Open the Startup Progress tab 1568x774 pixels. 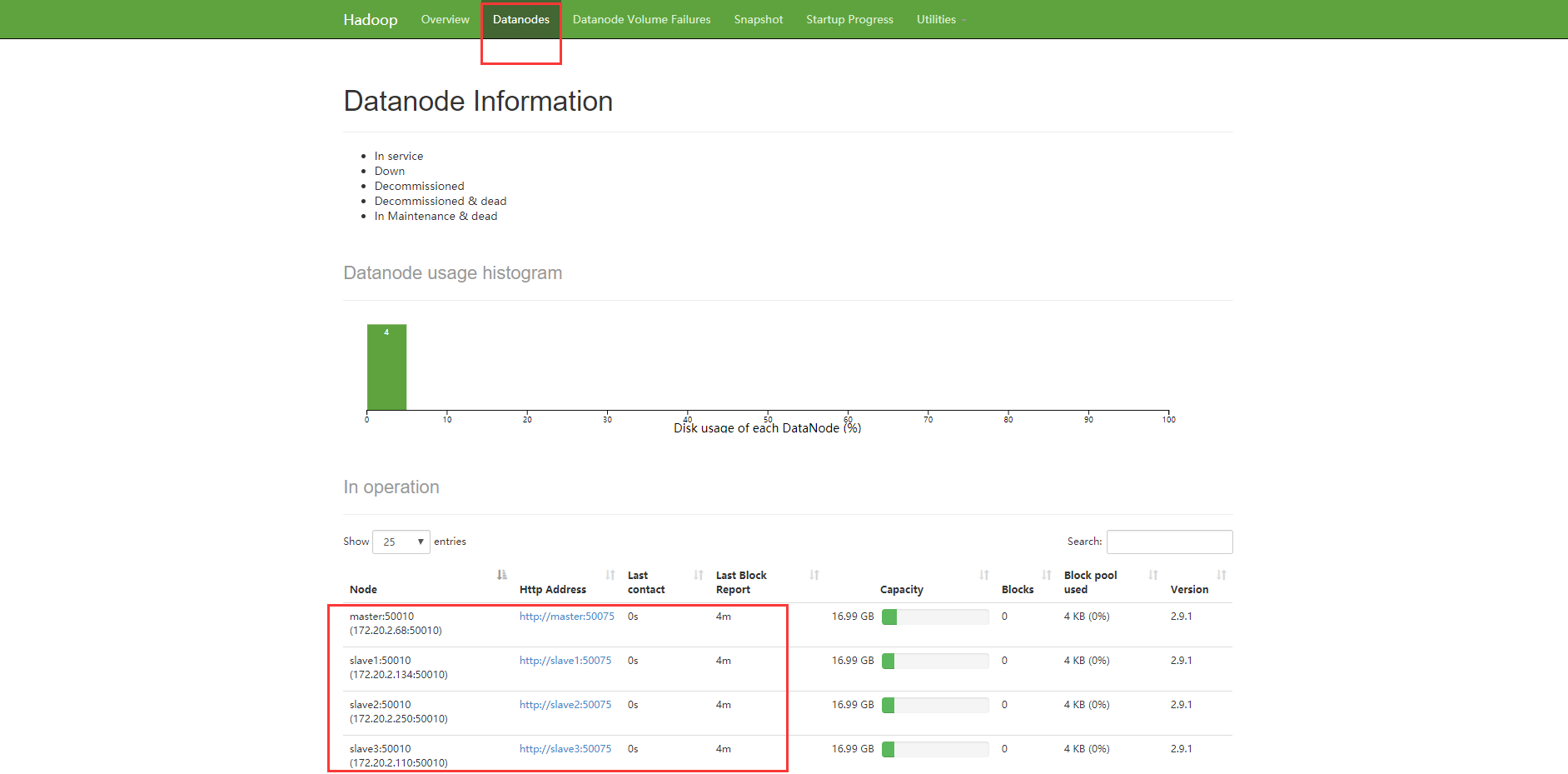coord(849,19)
